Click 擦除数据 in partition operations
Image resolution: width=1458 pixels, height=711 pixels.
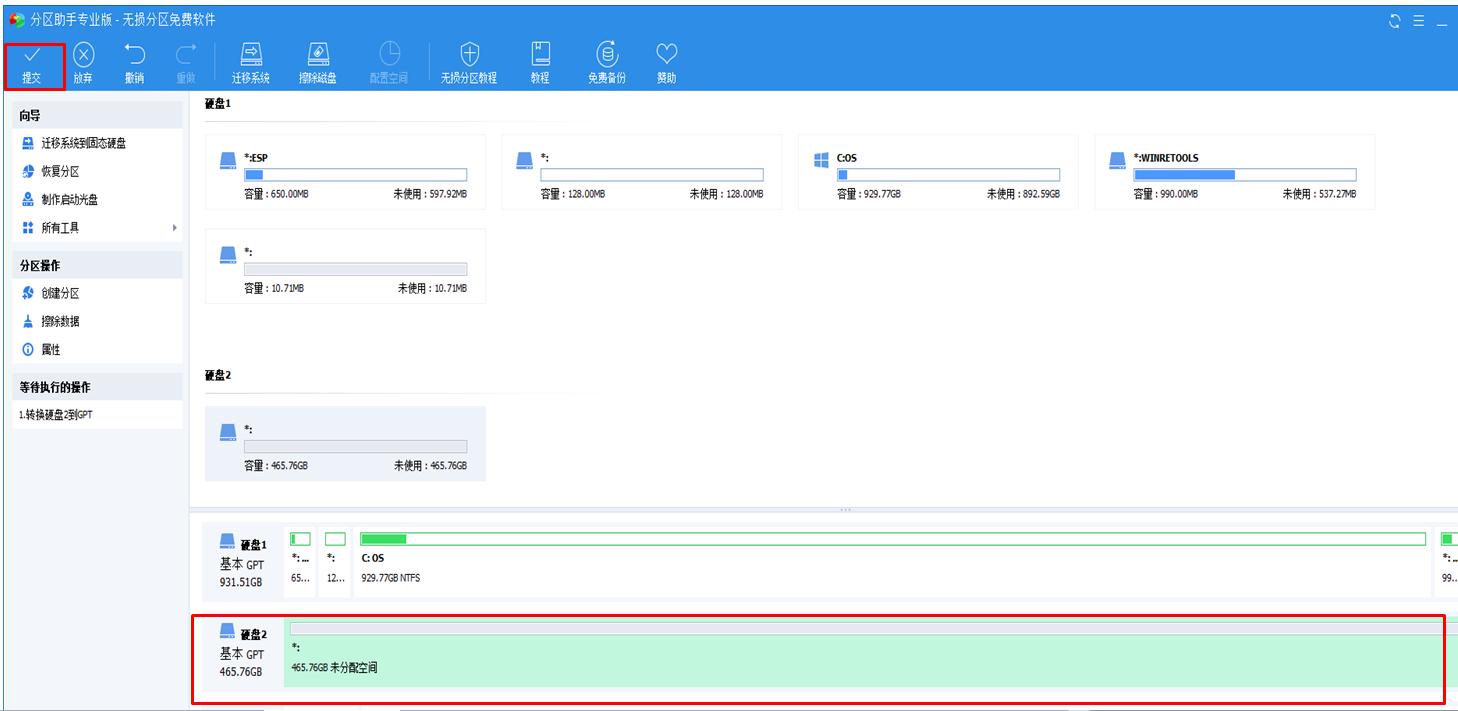coord(60,322)
